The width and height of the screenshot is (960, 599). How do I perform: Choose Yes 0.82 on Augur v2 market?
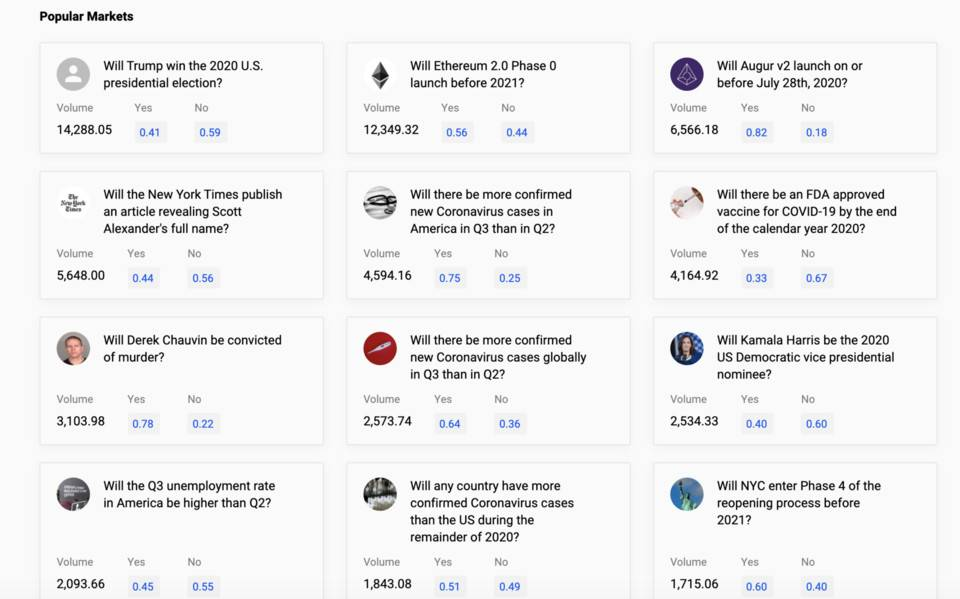point(756,132)
